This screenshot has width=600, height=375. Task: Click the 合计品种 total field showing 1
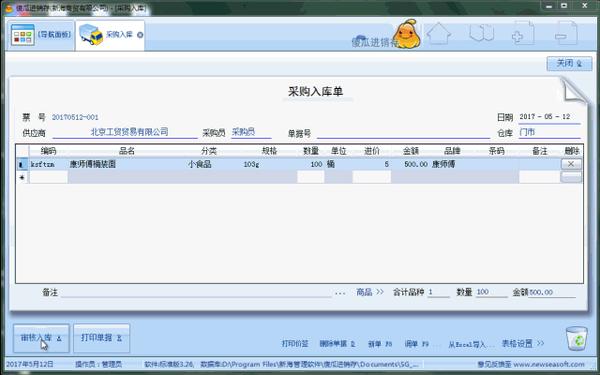438,292
